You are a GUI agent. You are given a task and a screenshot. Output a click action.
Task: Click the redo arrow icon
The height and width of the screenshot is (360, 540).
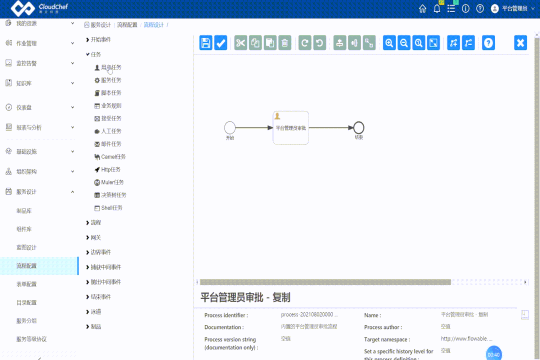305,43
